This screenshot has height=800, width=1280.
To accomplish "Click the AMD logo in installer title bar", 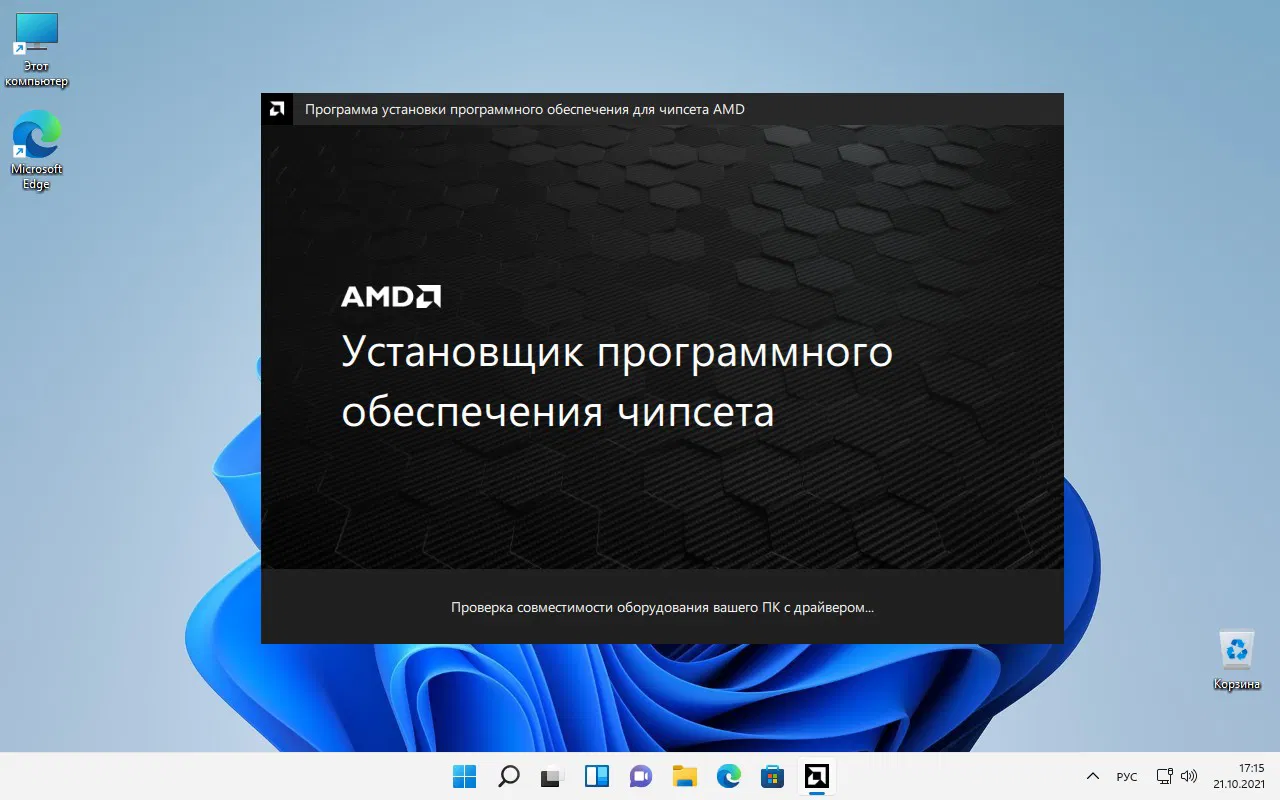I will click(277, 109).
